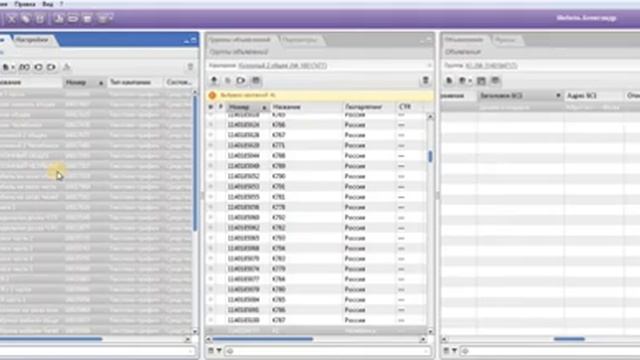Click the purple toolbar icon after the pencil
Image resolution: width=640 pixels, height=360 pixels.
tap(40, 19)
